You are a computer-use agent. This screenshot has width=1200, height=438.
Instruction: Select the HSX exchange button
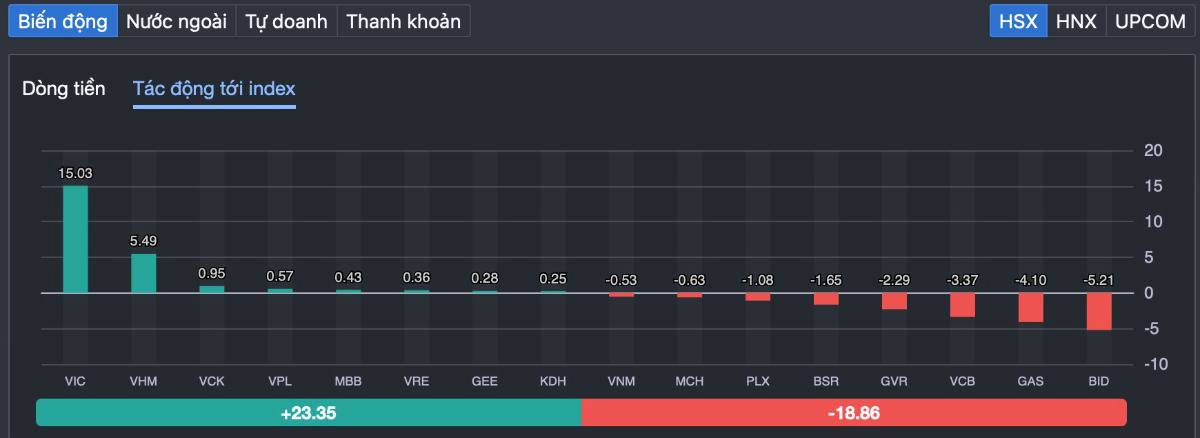1018,21
